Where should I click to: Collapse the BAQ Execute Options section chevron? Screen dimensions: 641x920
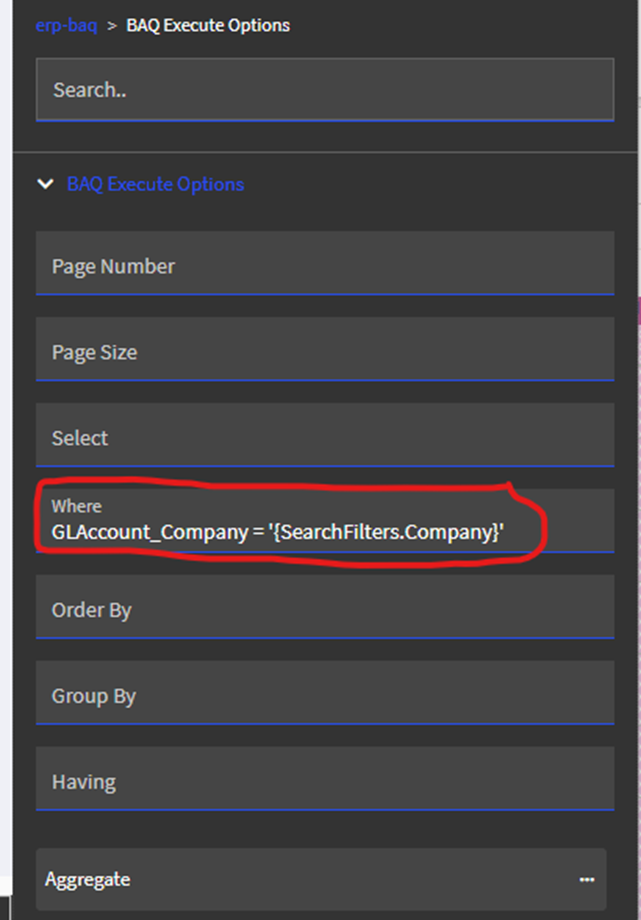[x=44, y=184]
